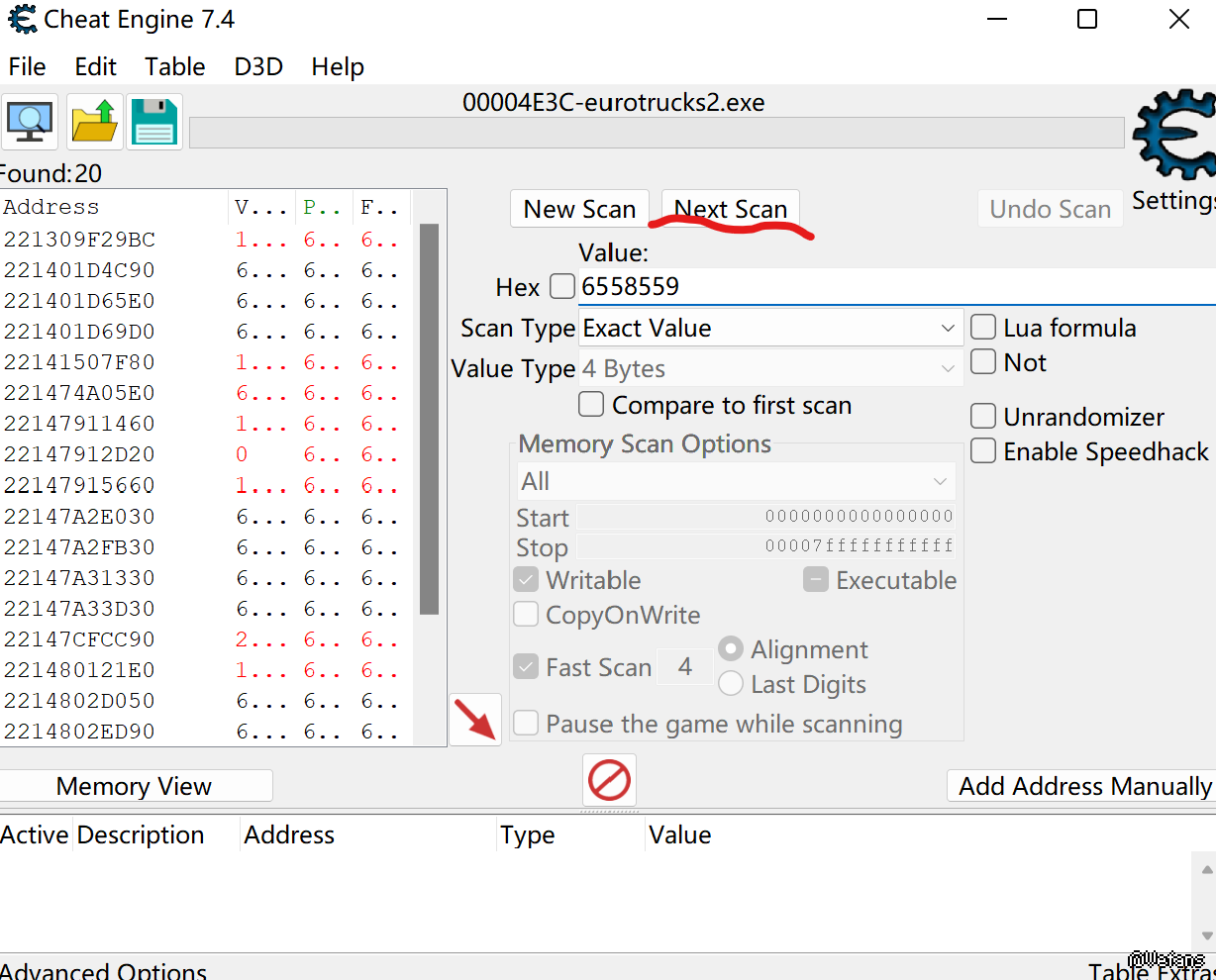Select address 221309F29BC
The image size is (1216, 980).
point(79,240)
